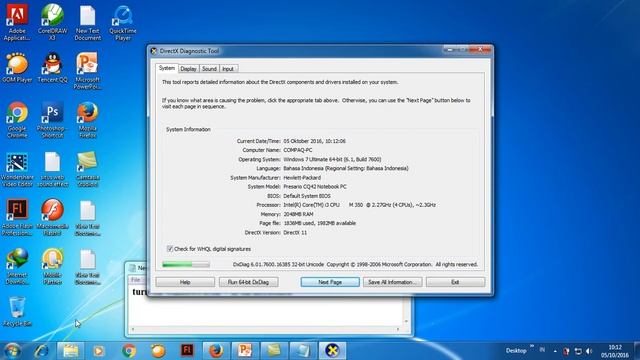Switch to Notepad via taskbar button
Image resolution: width=640 pixels, height=360 pixels.
coord(303,351)
